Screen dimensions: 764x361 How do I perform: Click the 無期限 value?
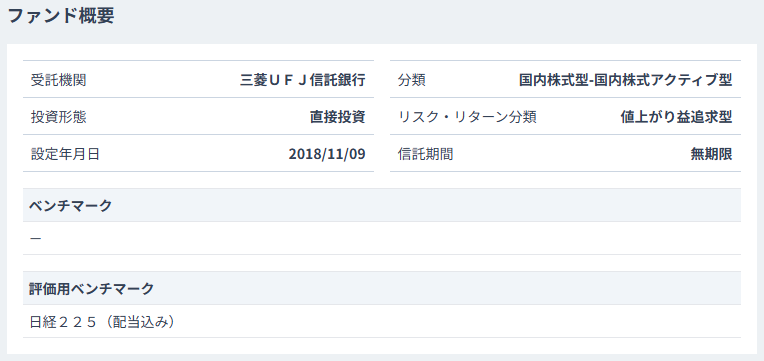click(711, 154)
